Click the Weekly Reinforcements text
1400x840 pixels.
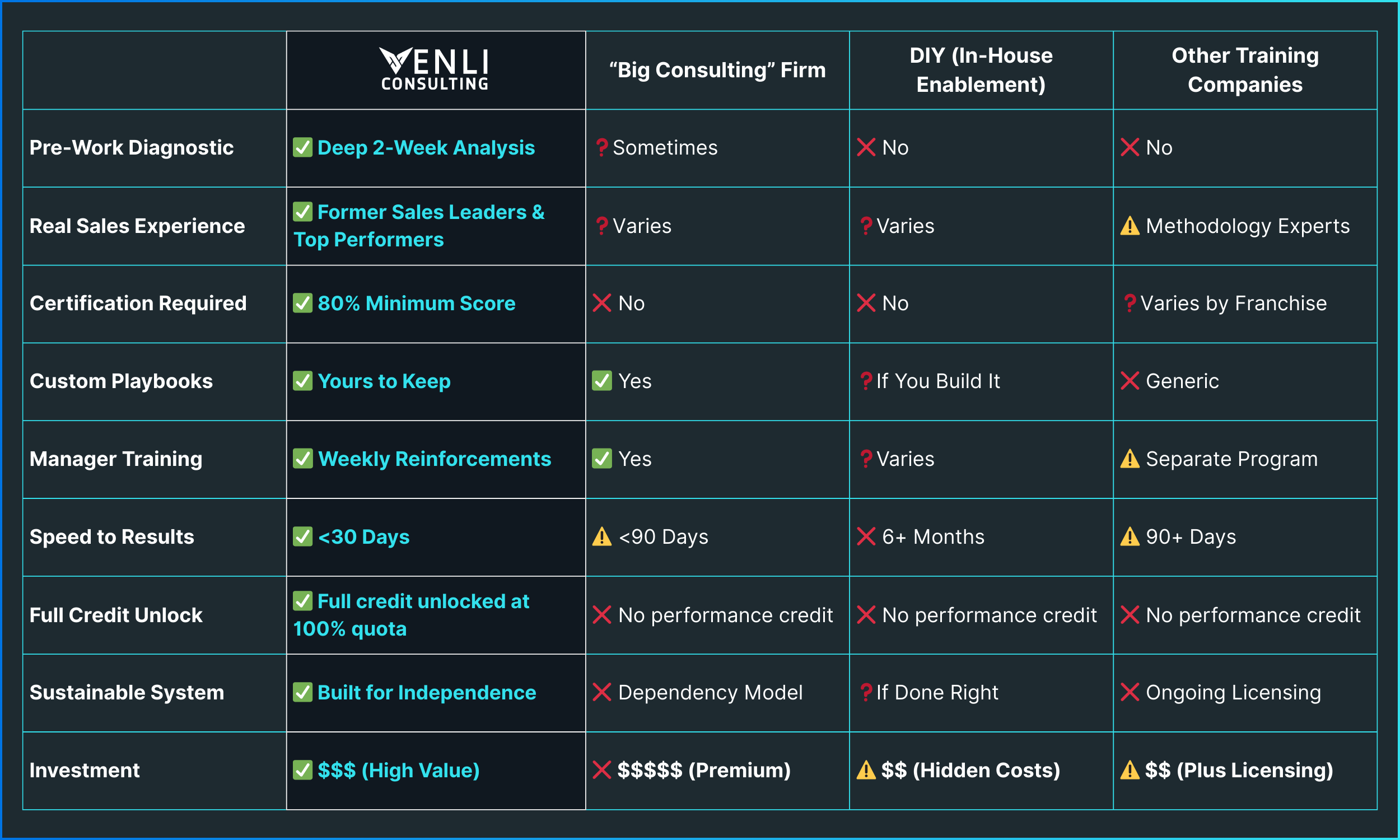click(x=434, y=459)
